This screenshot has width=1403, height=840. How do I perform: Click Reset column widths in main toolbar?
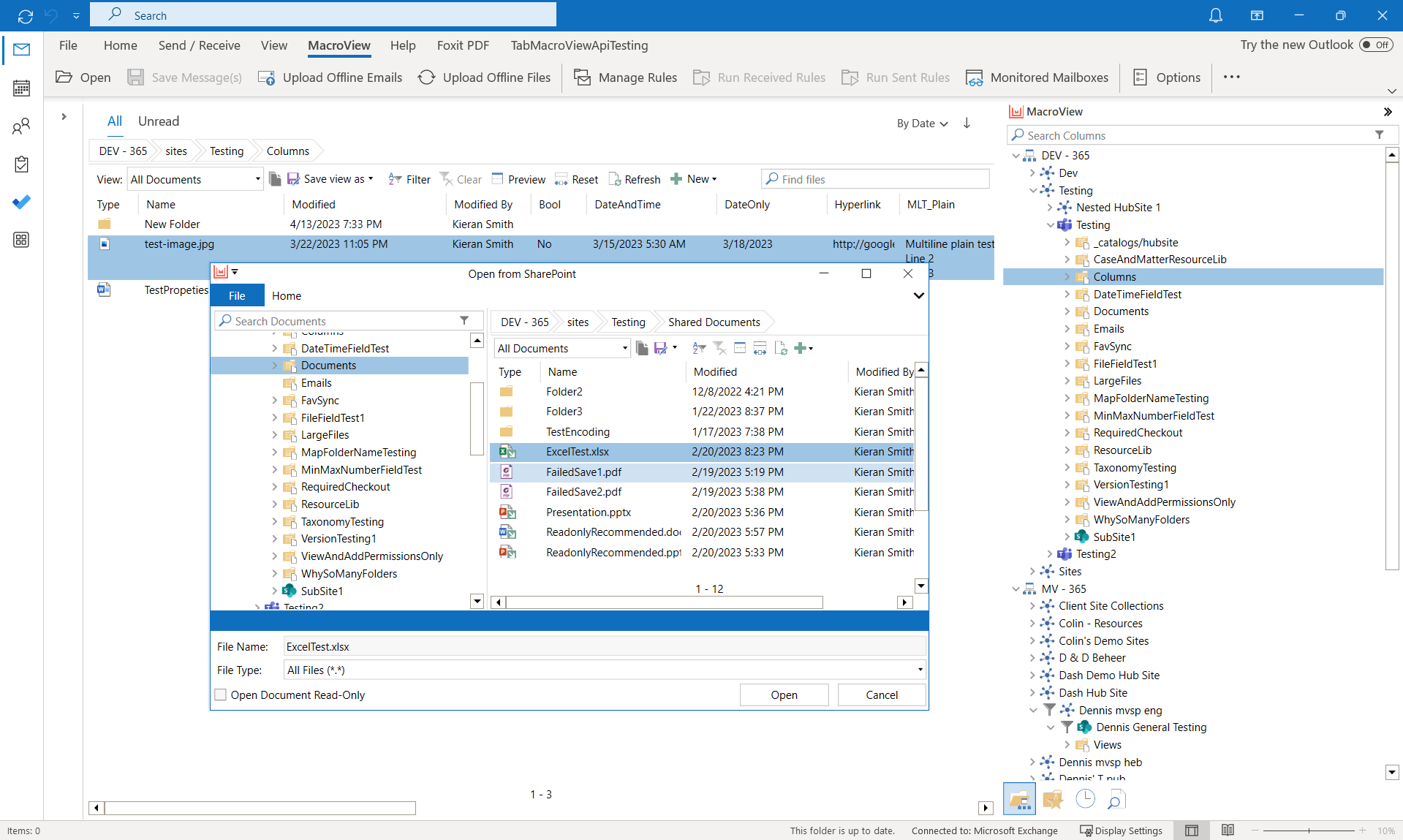(576, 179)
